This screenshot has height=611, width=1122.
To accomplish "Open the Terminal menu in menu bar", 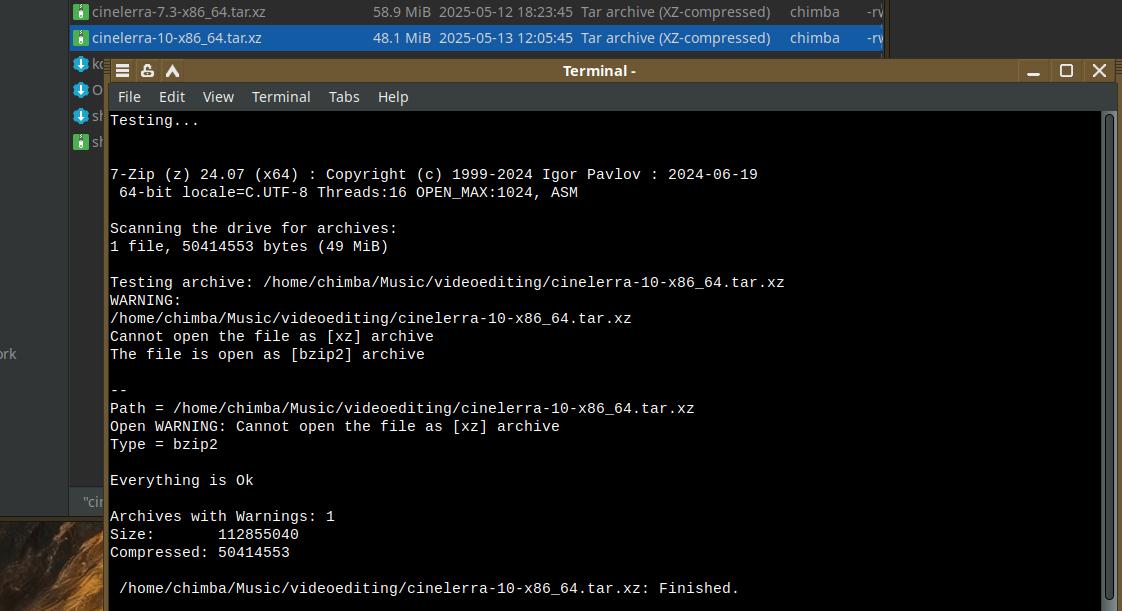I will pos(280,97).
